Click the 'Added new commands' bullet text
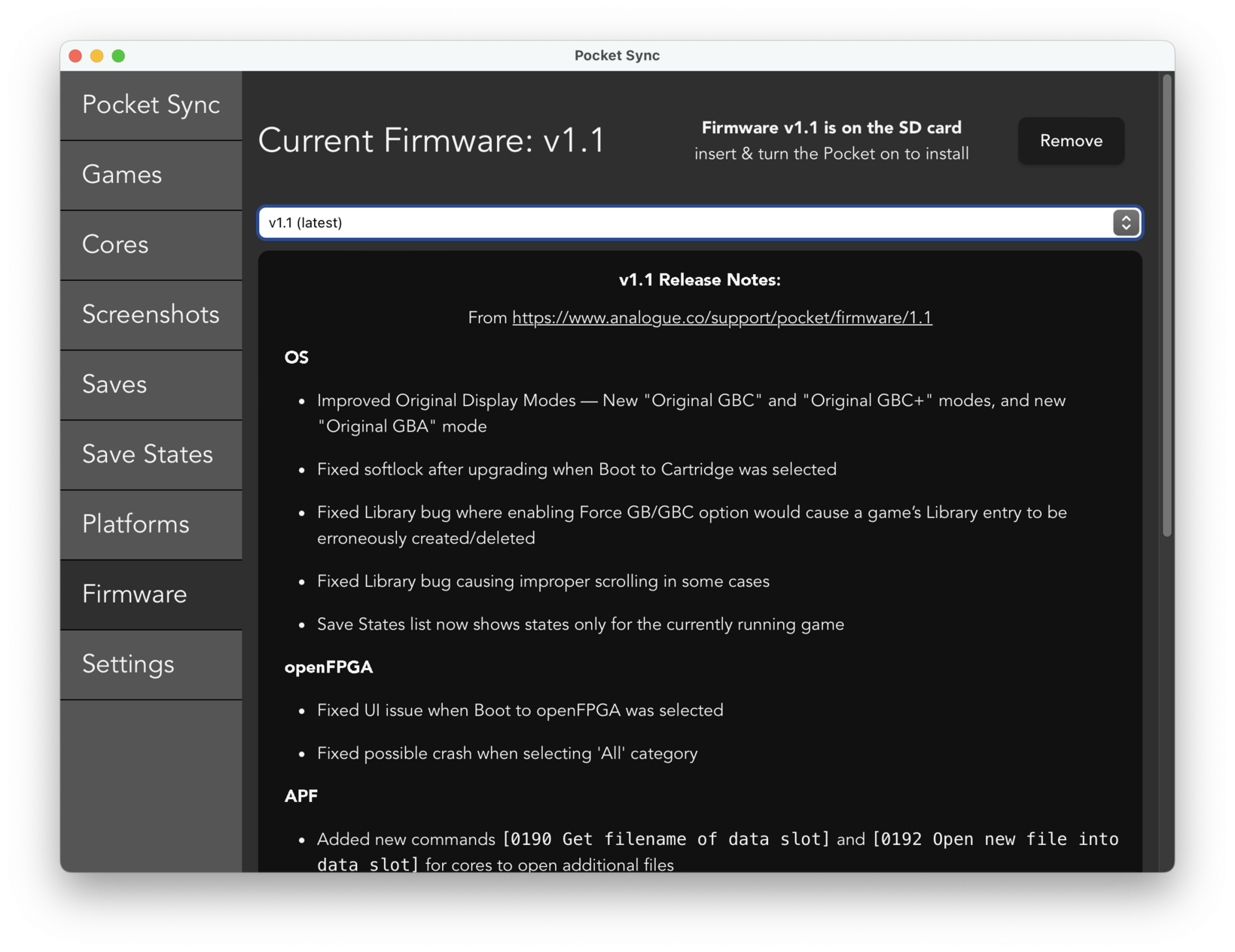 pos(718,852)
